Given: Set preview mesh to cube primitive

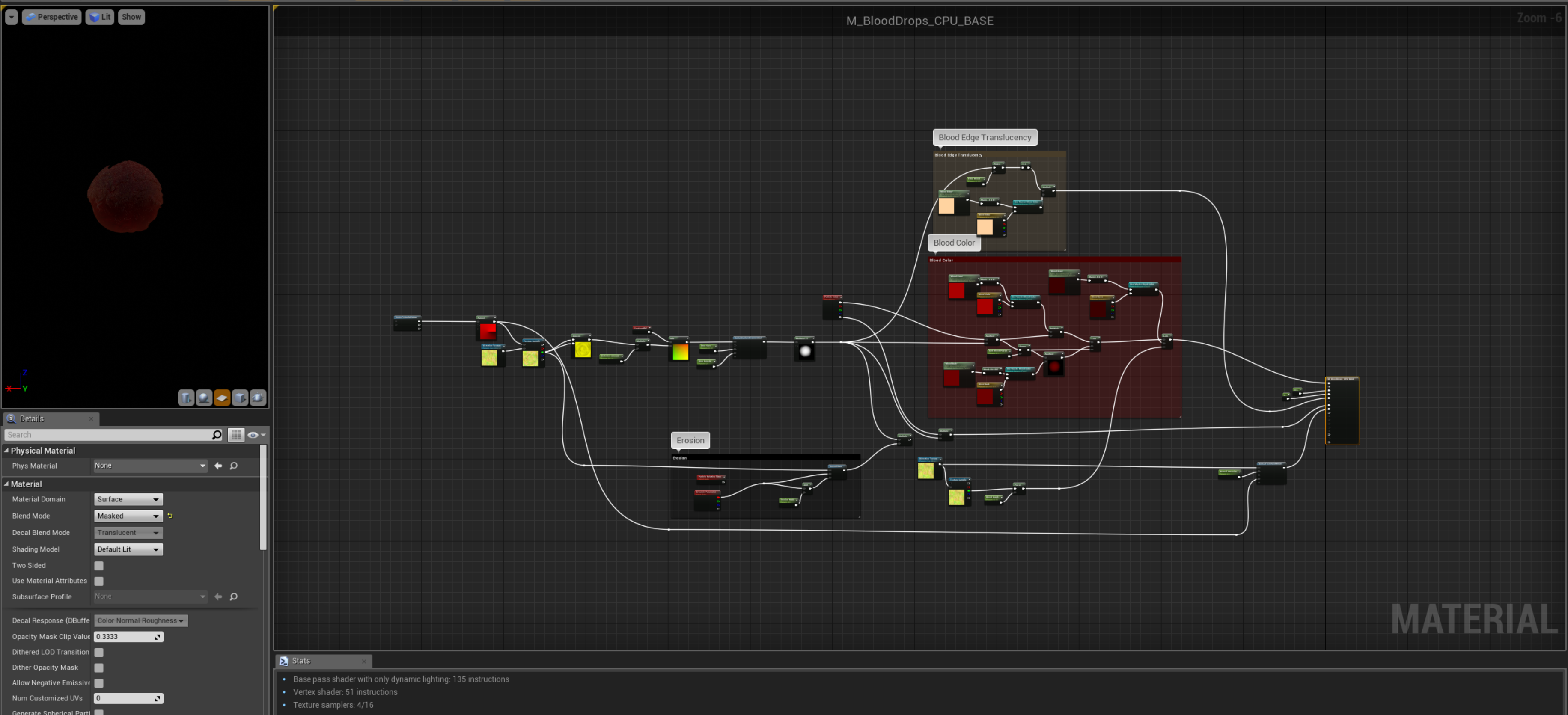Looking at the screenshot, I should click(x=240, y=398).
